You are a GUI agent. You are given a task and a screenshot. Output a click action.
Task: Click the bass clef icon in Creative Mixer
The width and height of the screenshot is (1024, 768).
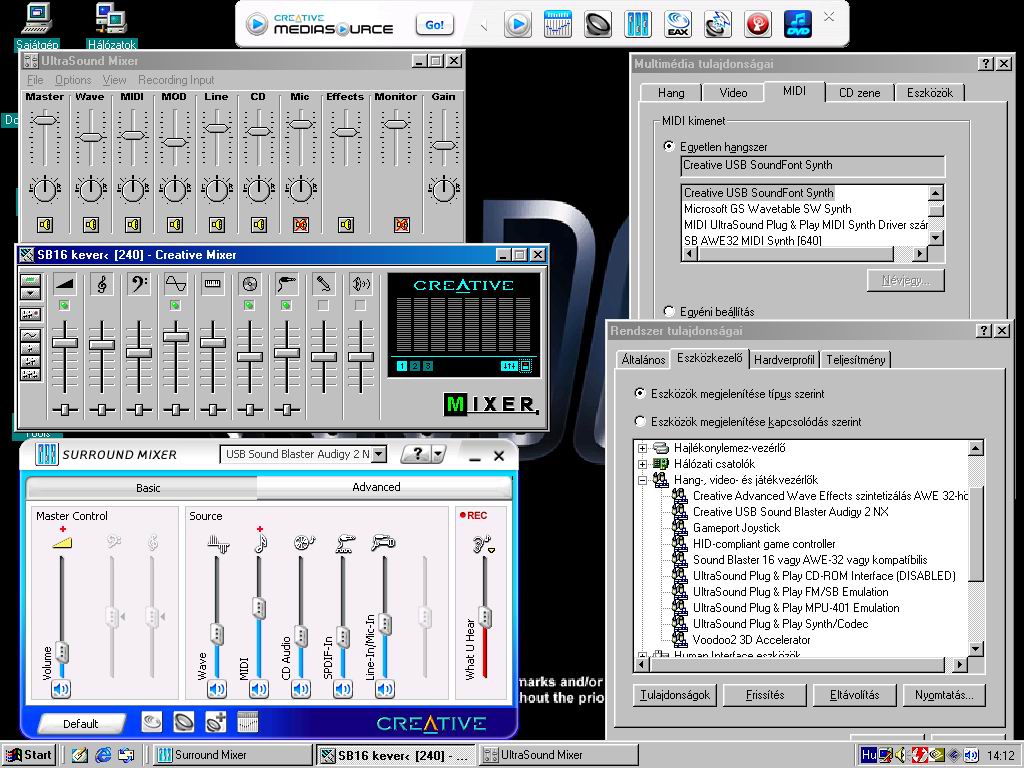[x=138, y=284]
